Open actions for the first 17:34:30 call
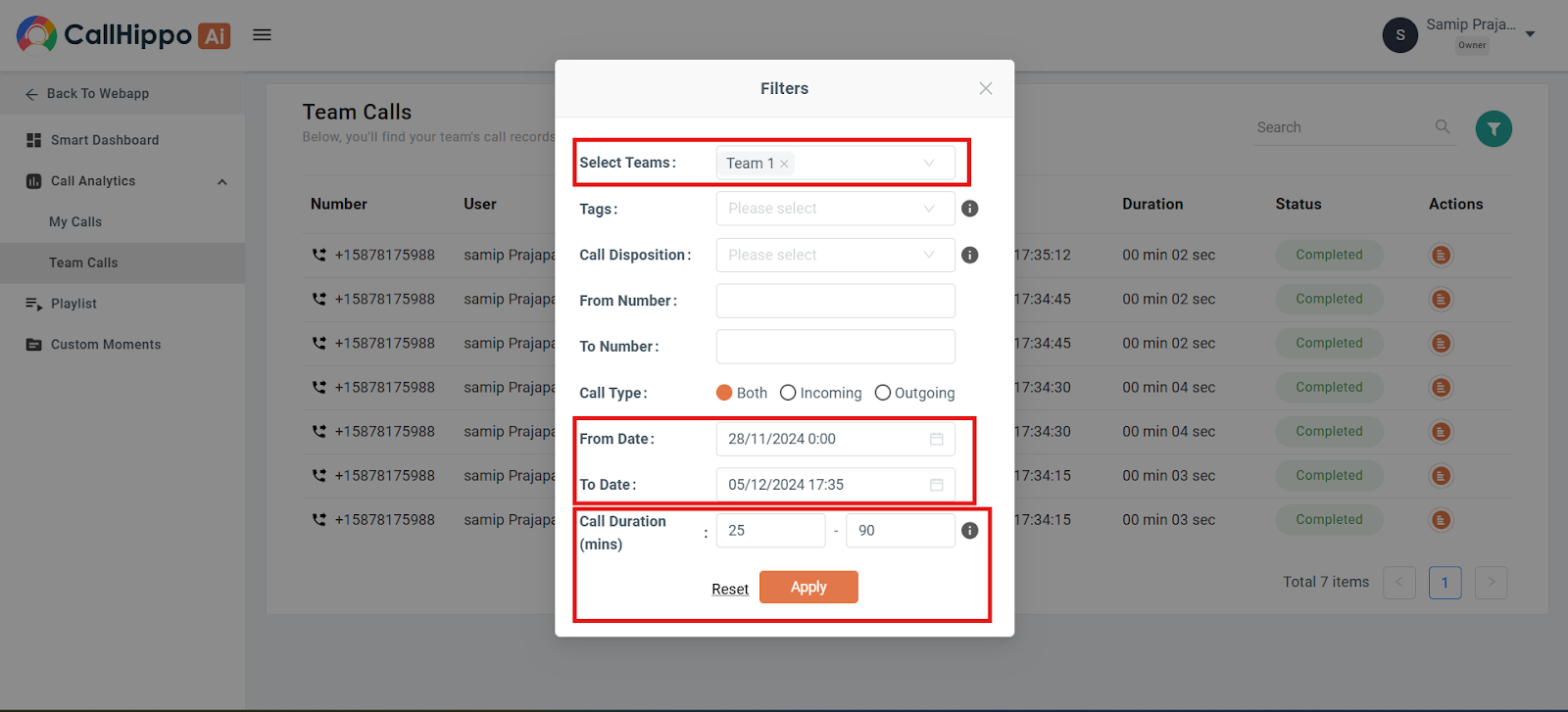1568x712 pixels. [x=1441, y=388]
